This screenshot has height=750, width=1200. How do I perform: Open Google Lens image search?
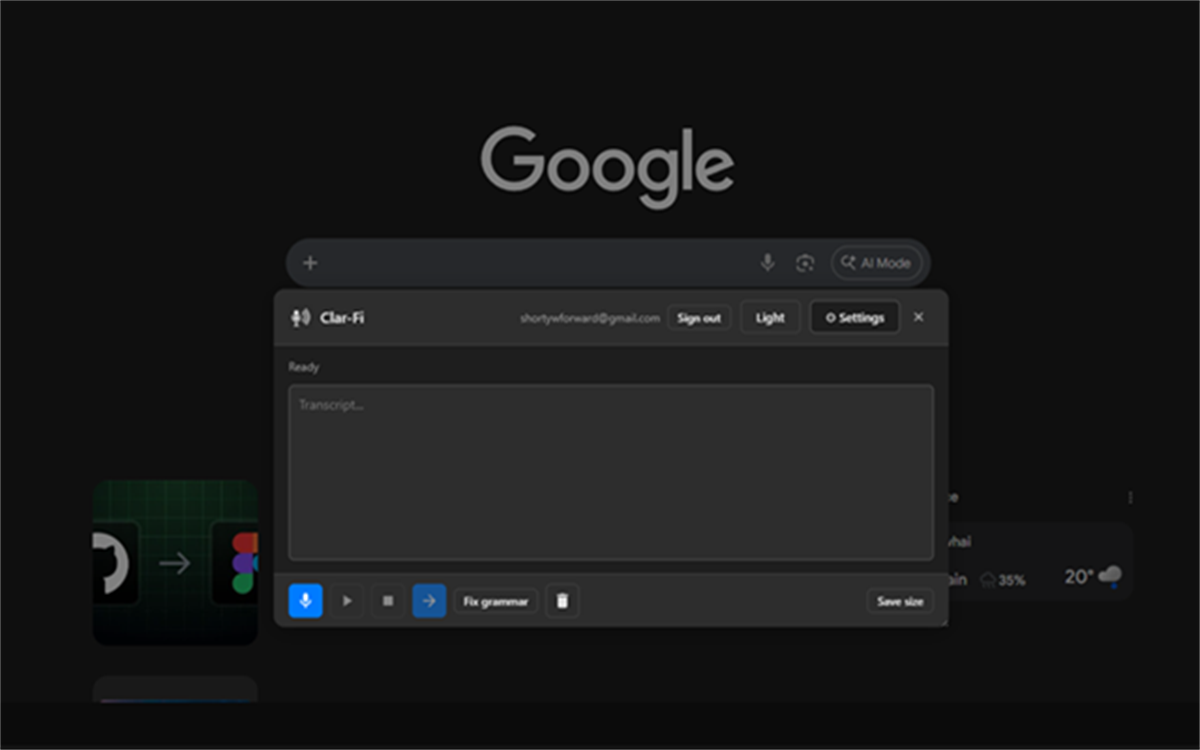coord(805,263)
